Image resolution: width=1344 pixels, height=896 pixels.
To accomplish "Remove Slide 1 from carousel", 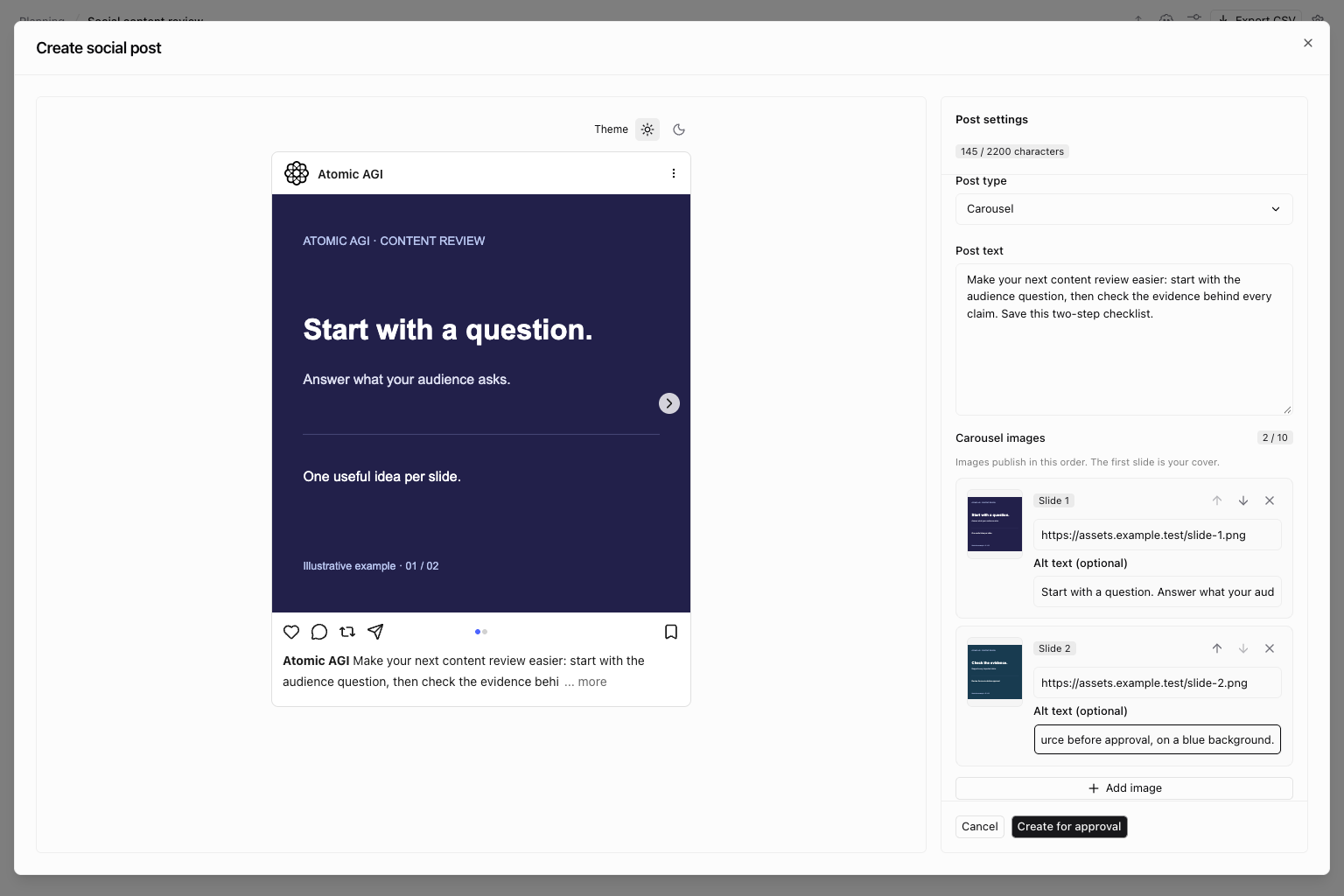I will [1270, 500].
